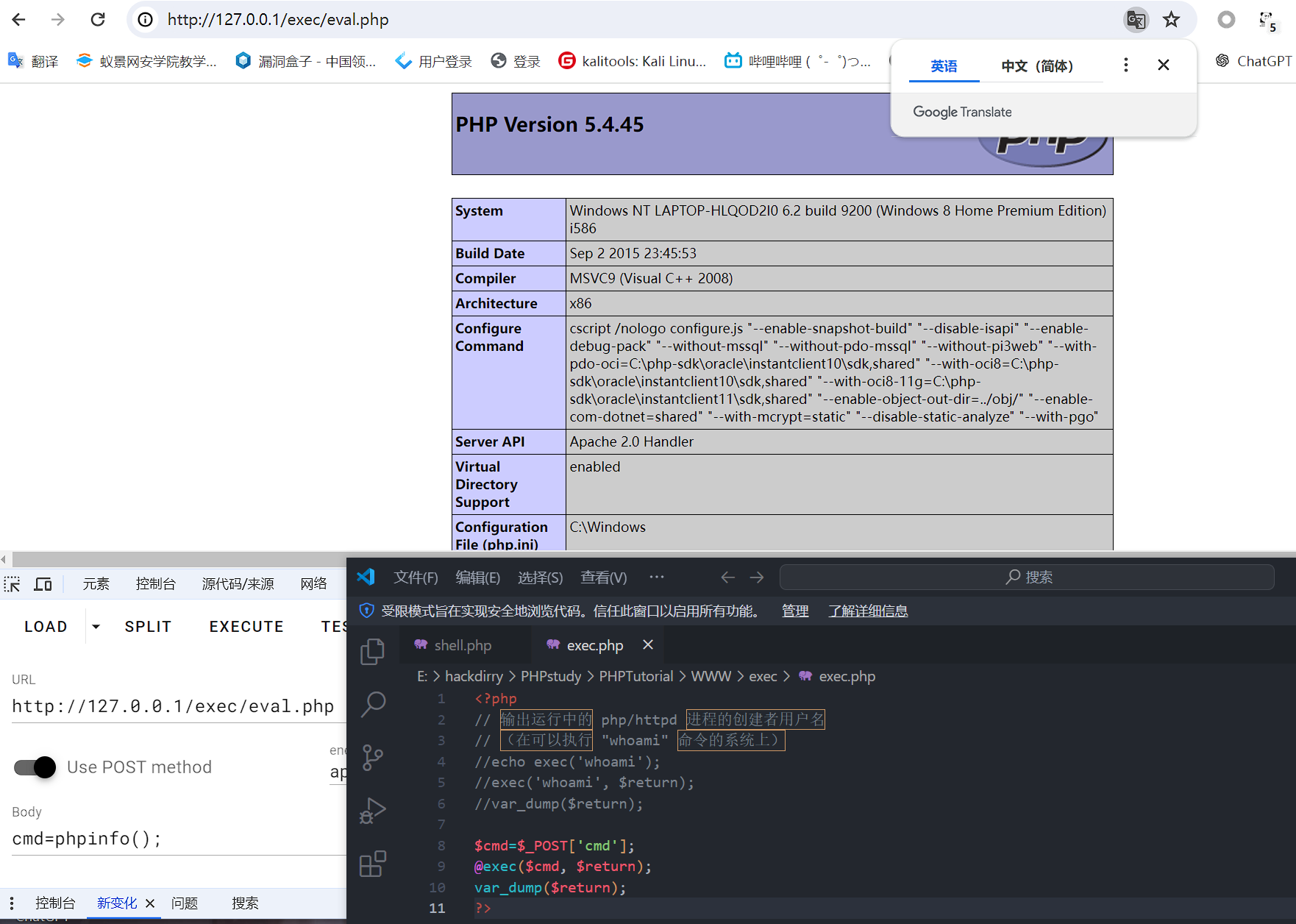The height and width of the screenshot is (924, 1296).
Task: Open VS Code 选择(S) menu
Action: [540, 577]
